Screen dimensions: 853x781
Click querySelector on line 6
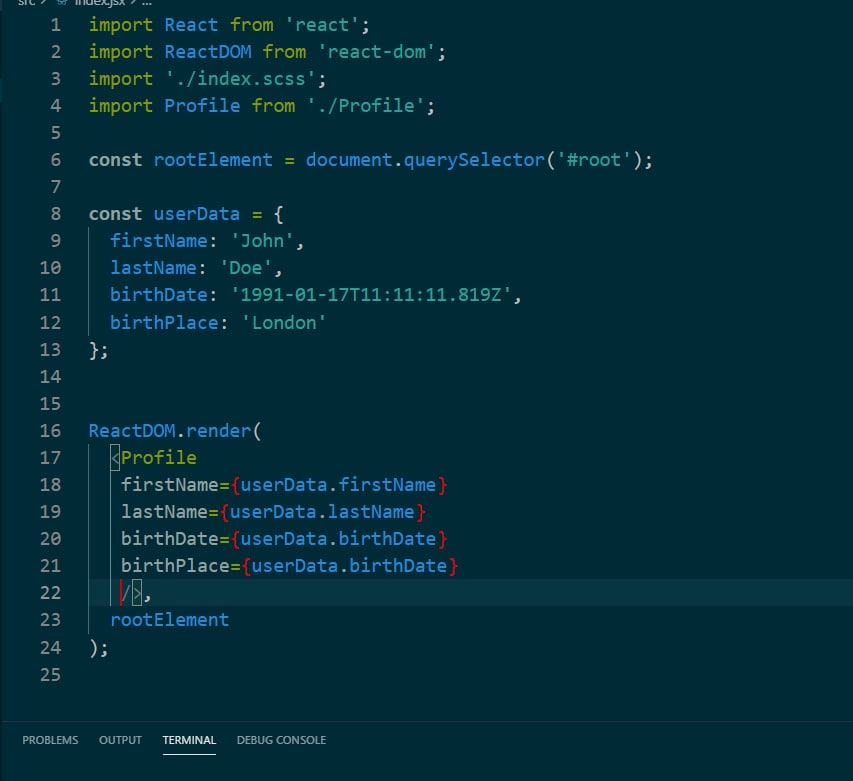coord(474,160)
